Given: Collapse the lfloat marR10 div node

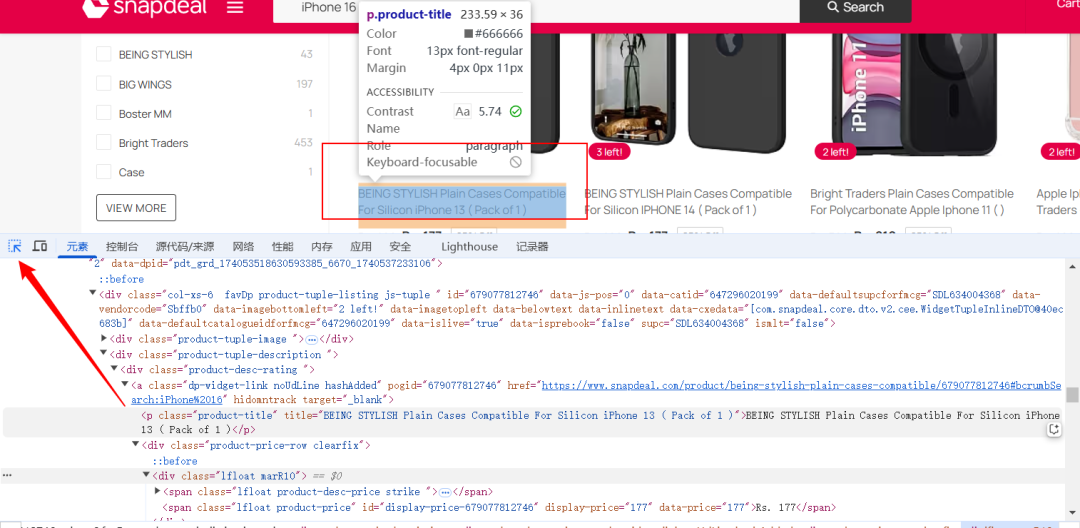Looking at the screenshot, I should tap(146, 476).
